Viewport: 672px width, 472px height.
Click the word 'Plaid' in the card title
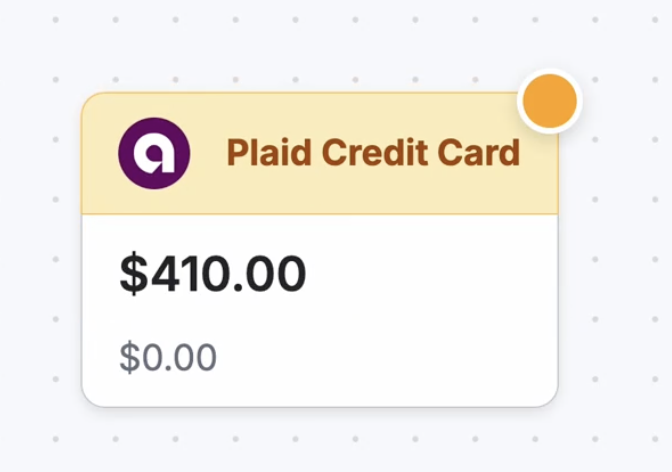(269, 152)
